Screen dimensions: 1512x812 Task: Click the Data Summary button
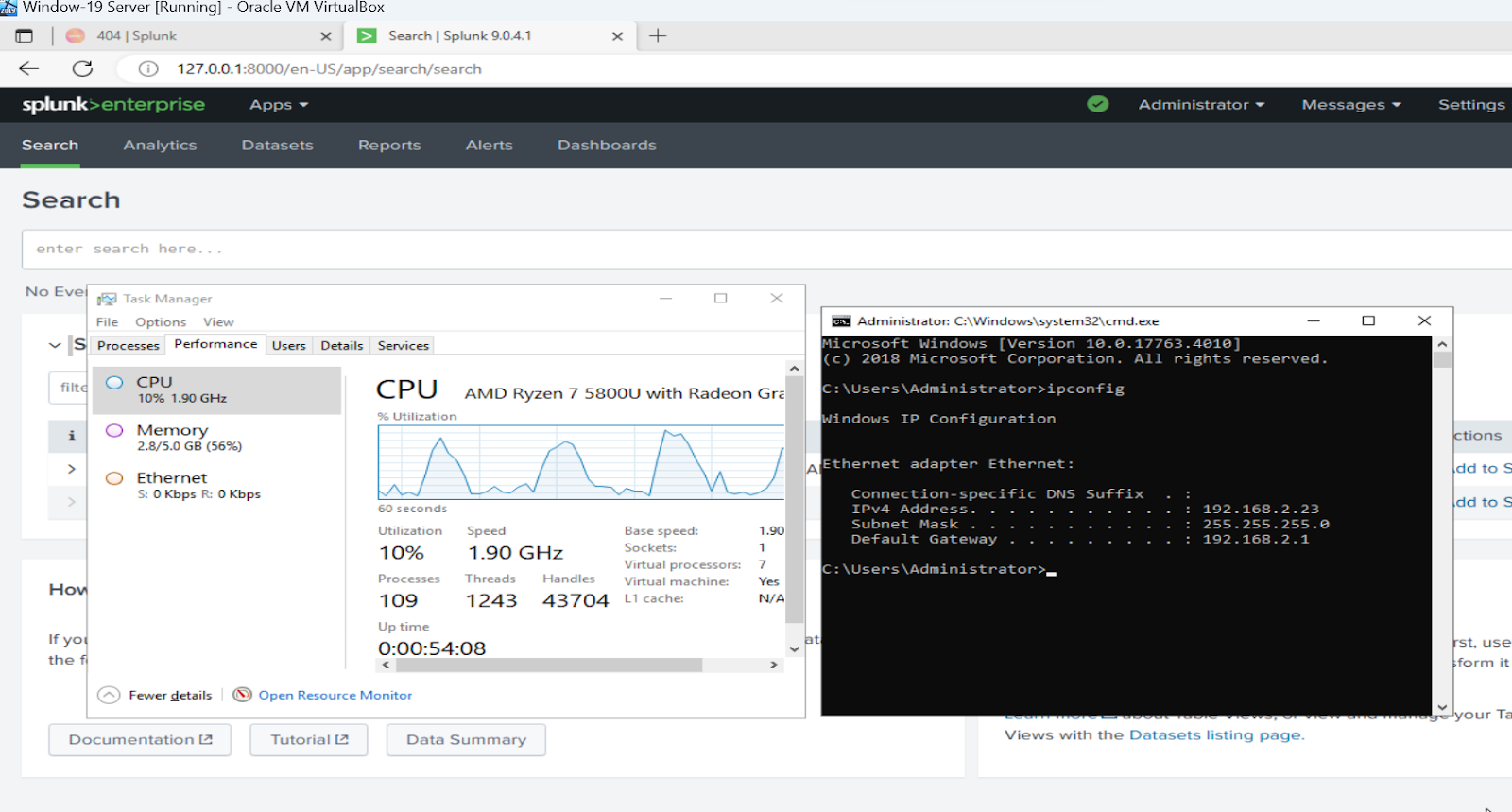466,739
